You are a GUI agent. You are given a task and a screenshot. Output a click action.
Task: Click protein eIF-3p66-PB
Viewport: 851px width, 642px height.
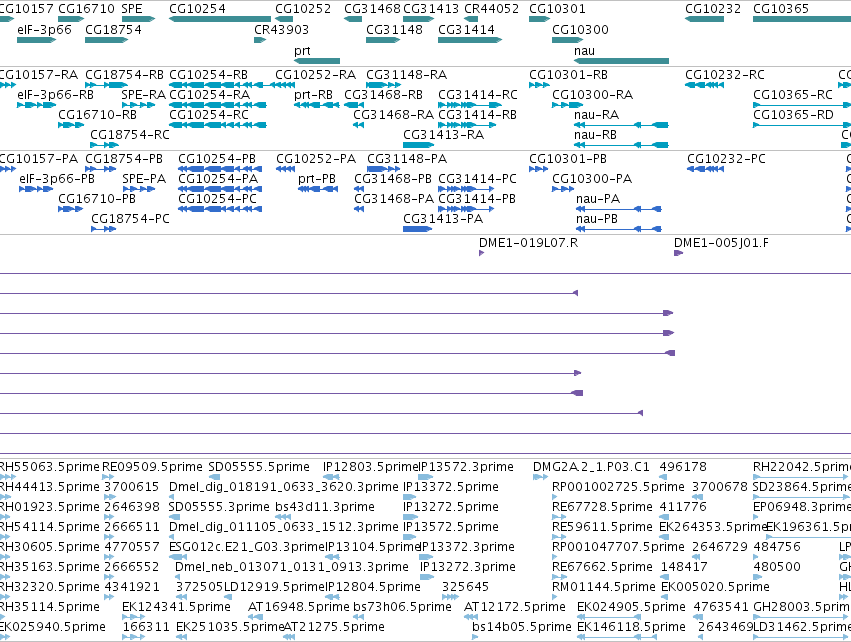pos(36,189)
